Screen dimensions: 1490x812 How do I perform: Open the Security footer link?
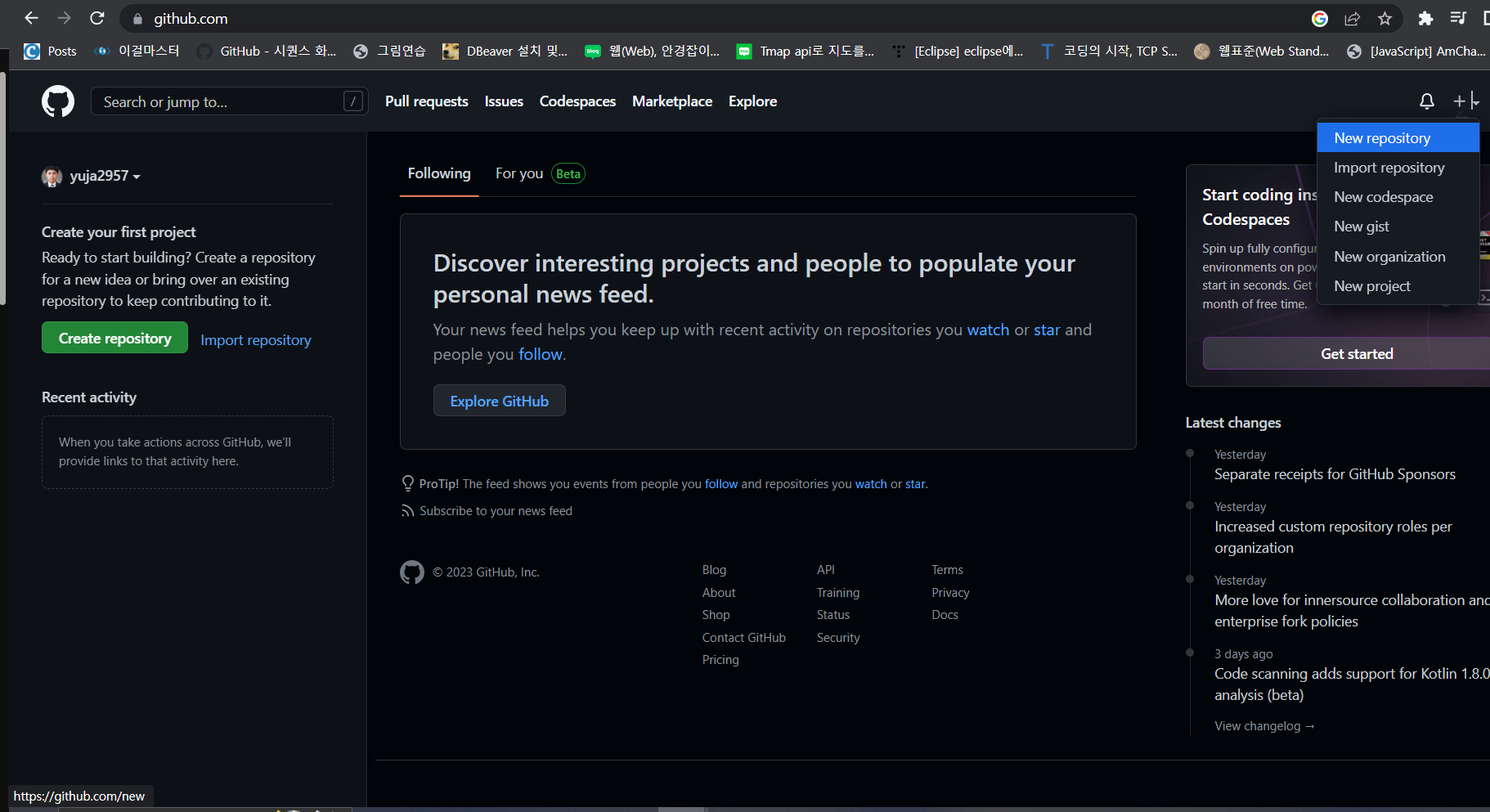(x=838, y=638)
